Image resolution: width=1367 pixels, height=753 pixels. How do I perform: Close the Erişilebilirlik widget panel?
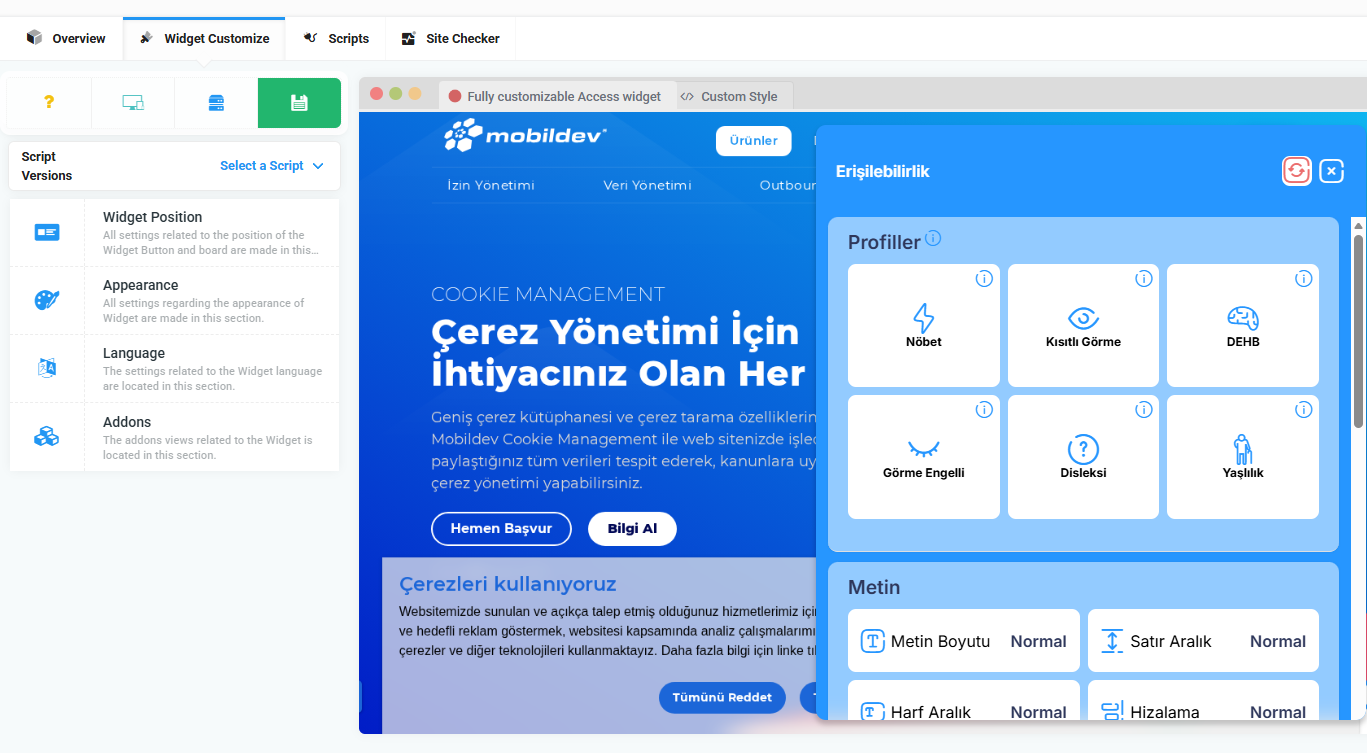point(1331,171)
